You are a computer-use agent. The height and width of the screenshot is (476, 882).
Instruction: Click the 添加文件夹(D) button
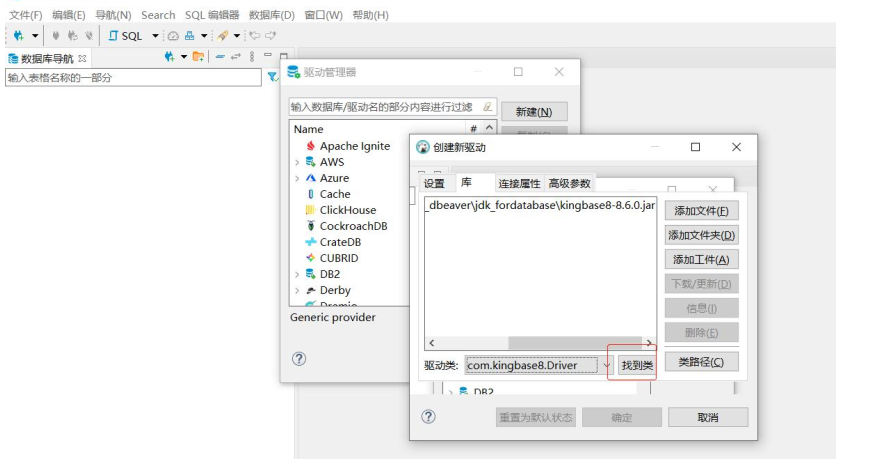click(701, 235)
